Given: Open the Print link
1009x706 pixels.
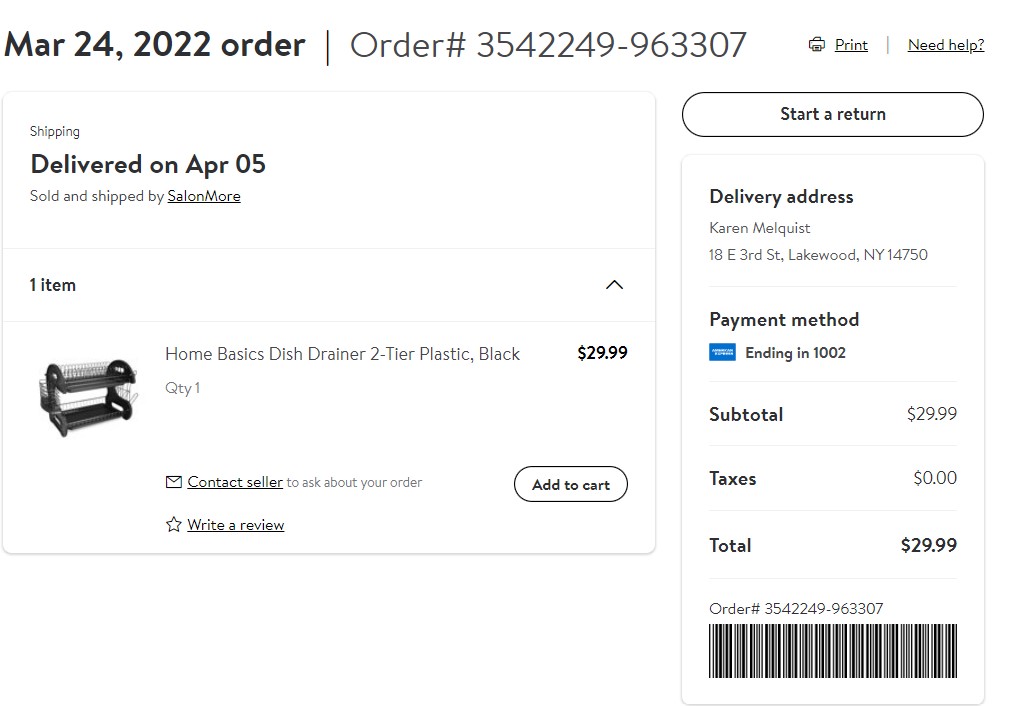Looking at the screenshot, I should (x=851, y=45).
